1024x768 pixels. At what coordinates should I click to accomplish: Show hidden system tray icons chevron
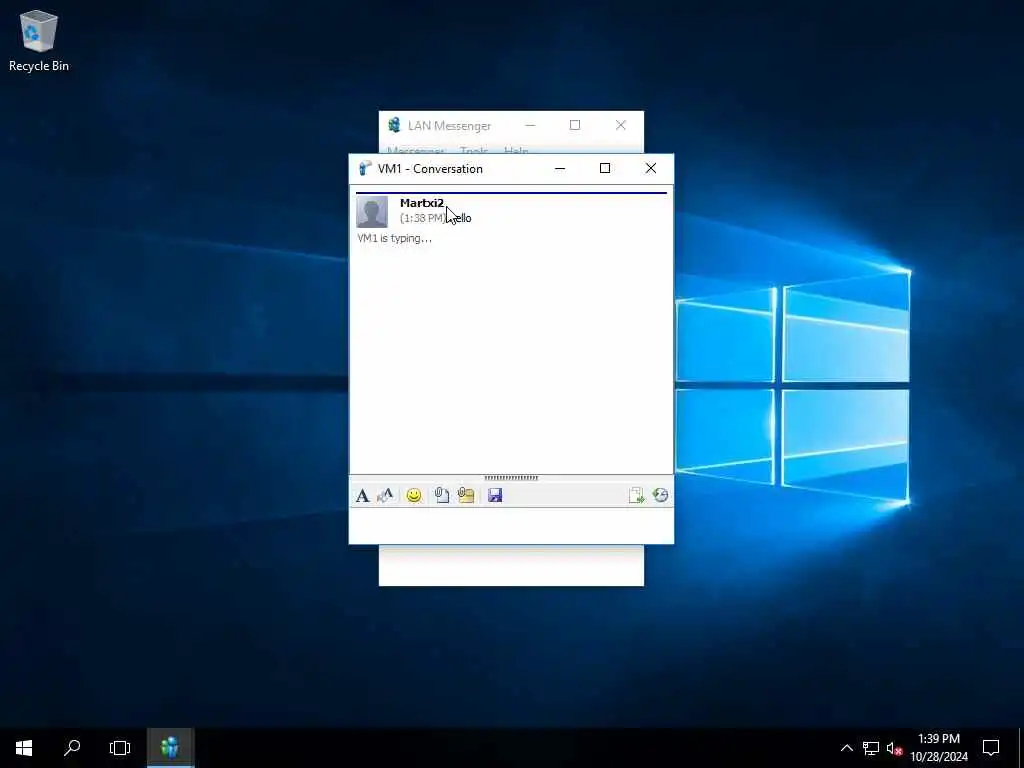(846, 748)
